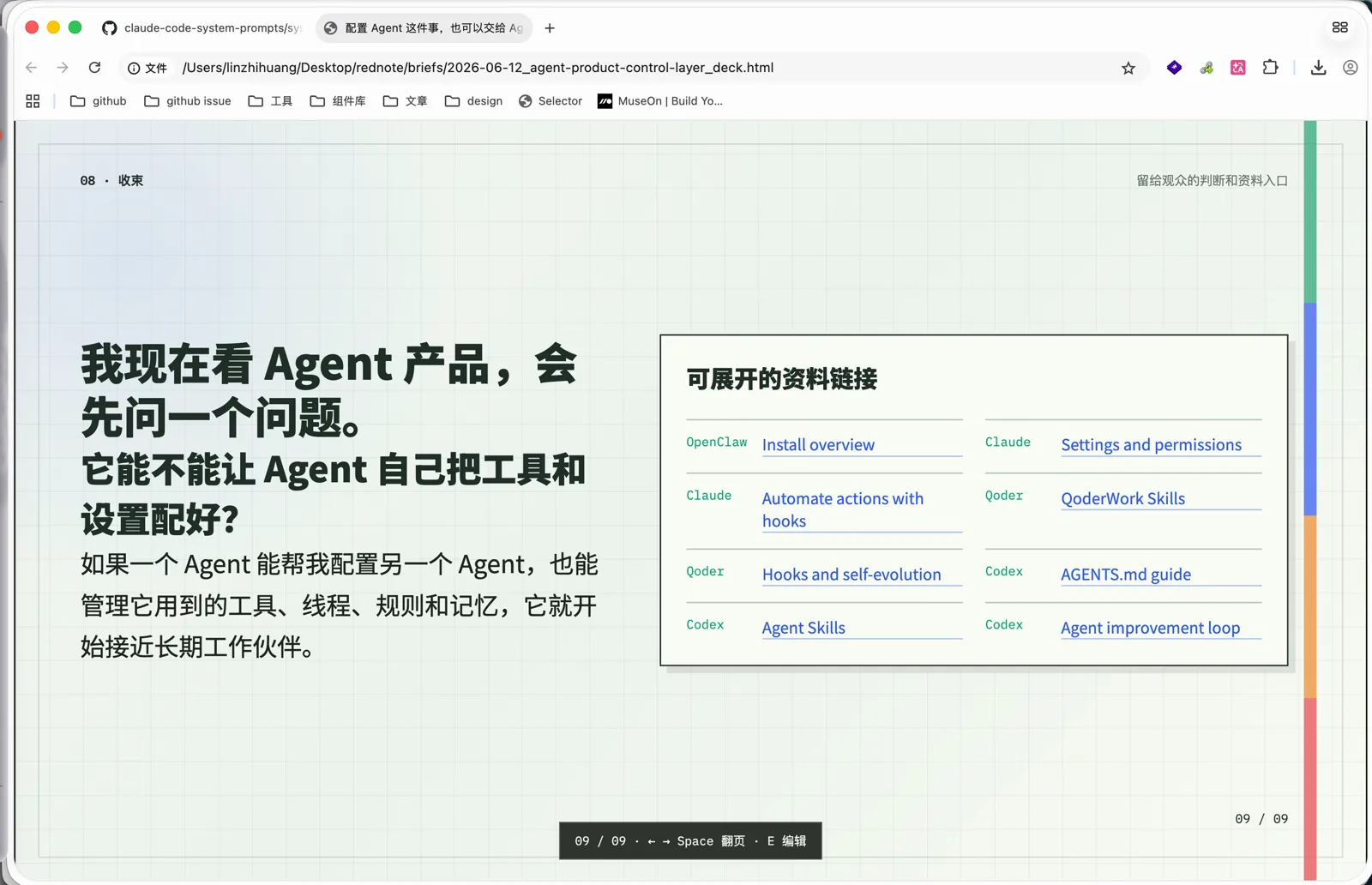Open the Selector bookmark
The image size is (1372, 885).
coord(551,101)
